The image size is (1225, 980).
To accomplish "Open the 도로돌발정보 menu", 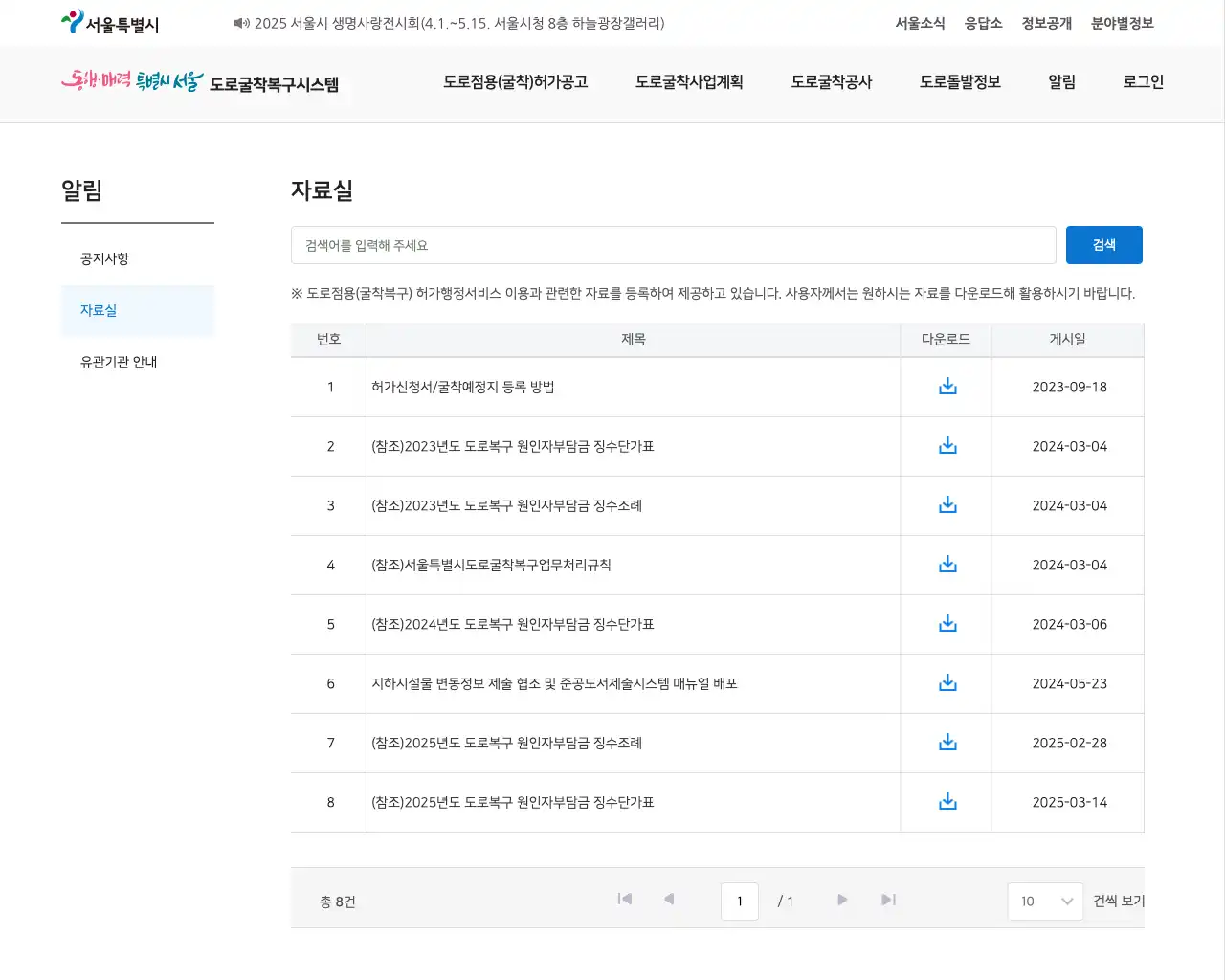I will click(x=960, y=82).
